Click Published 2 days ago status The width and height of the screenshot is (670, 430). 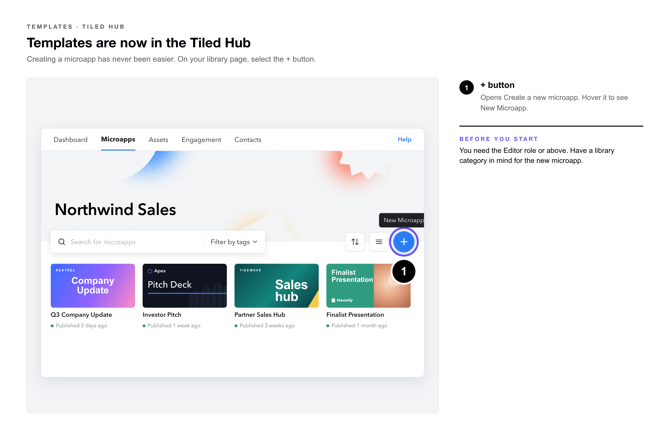tap(79, 326)
